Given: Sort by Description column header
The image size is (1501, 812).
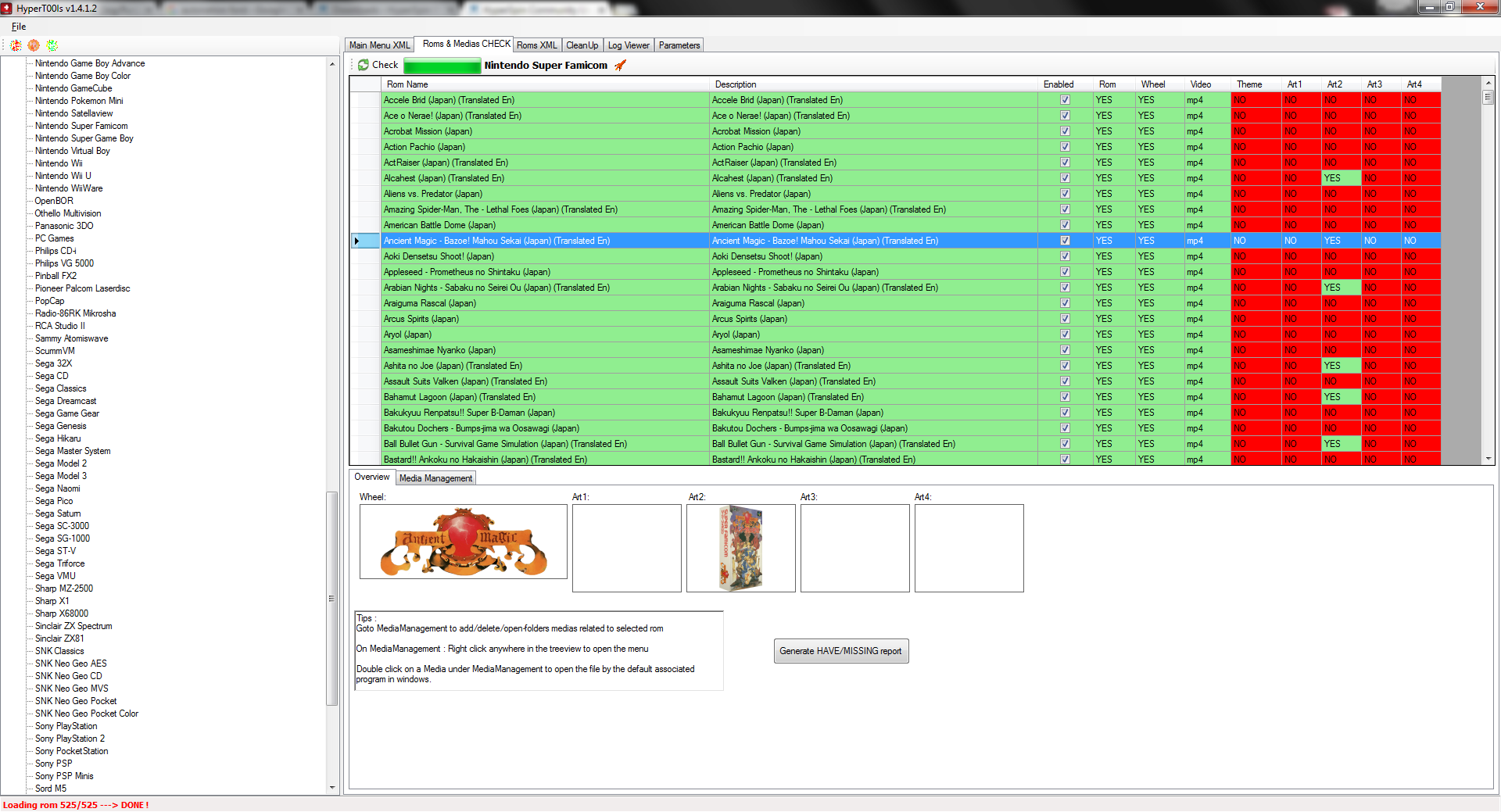Looking at the screenshot, I should 873,84.
